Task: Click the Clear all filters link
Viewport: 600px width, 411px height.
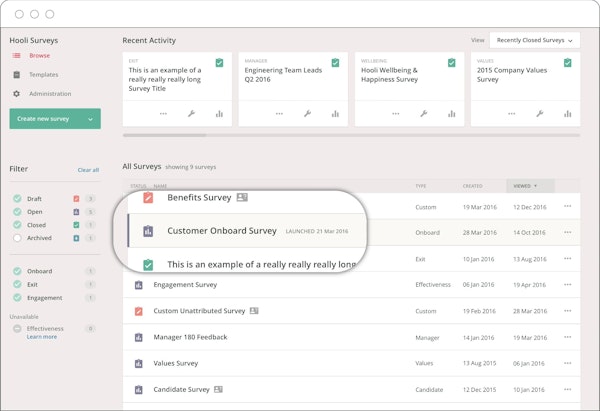Action: click(88, 170)
